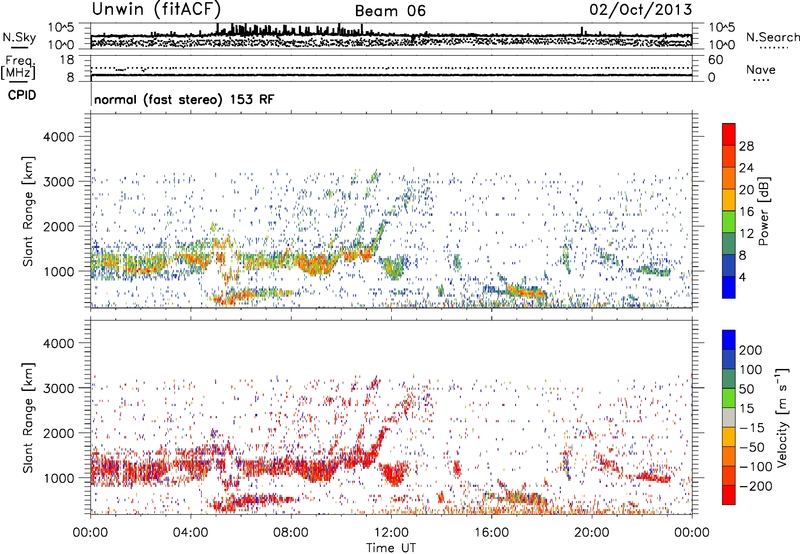Click the '16' Power colorbar tick label
Screen dimensions: 800x554
(x=746, y=212)
